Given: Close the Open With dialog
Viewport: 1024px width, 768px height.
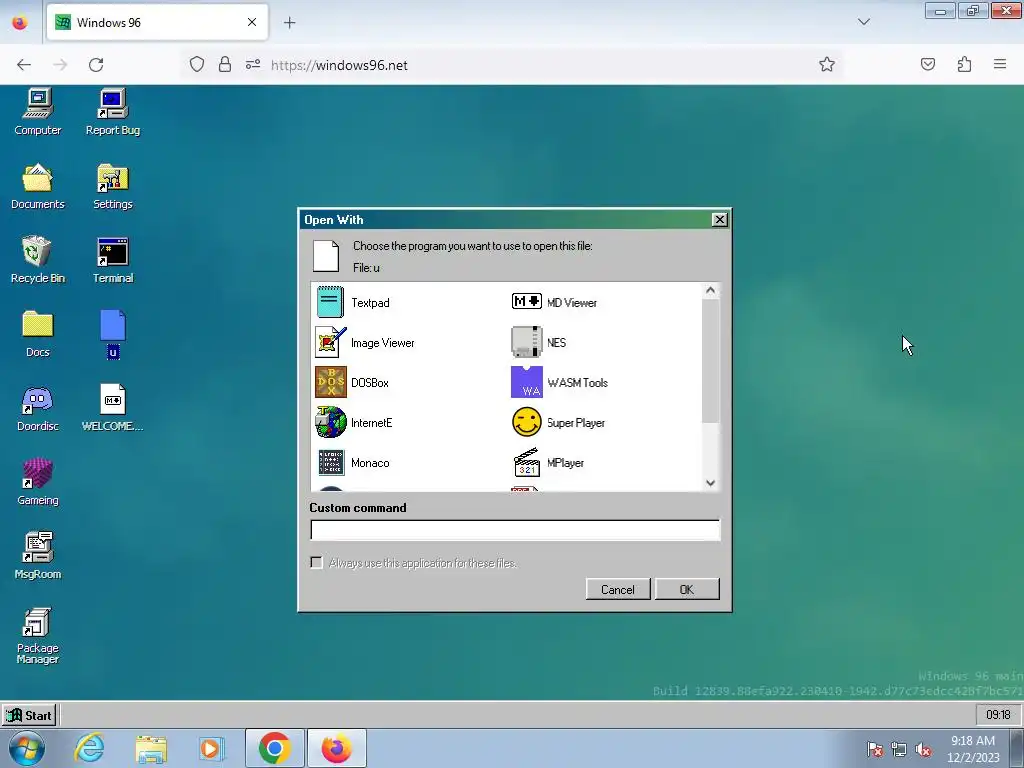Looking at the screenshot, I should [x=719, y=219].
